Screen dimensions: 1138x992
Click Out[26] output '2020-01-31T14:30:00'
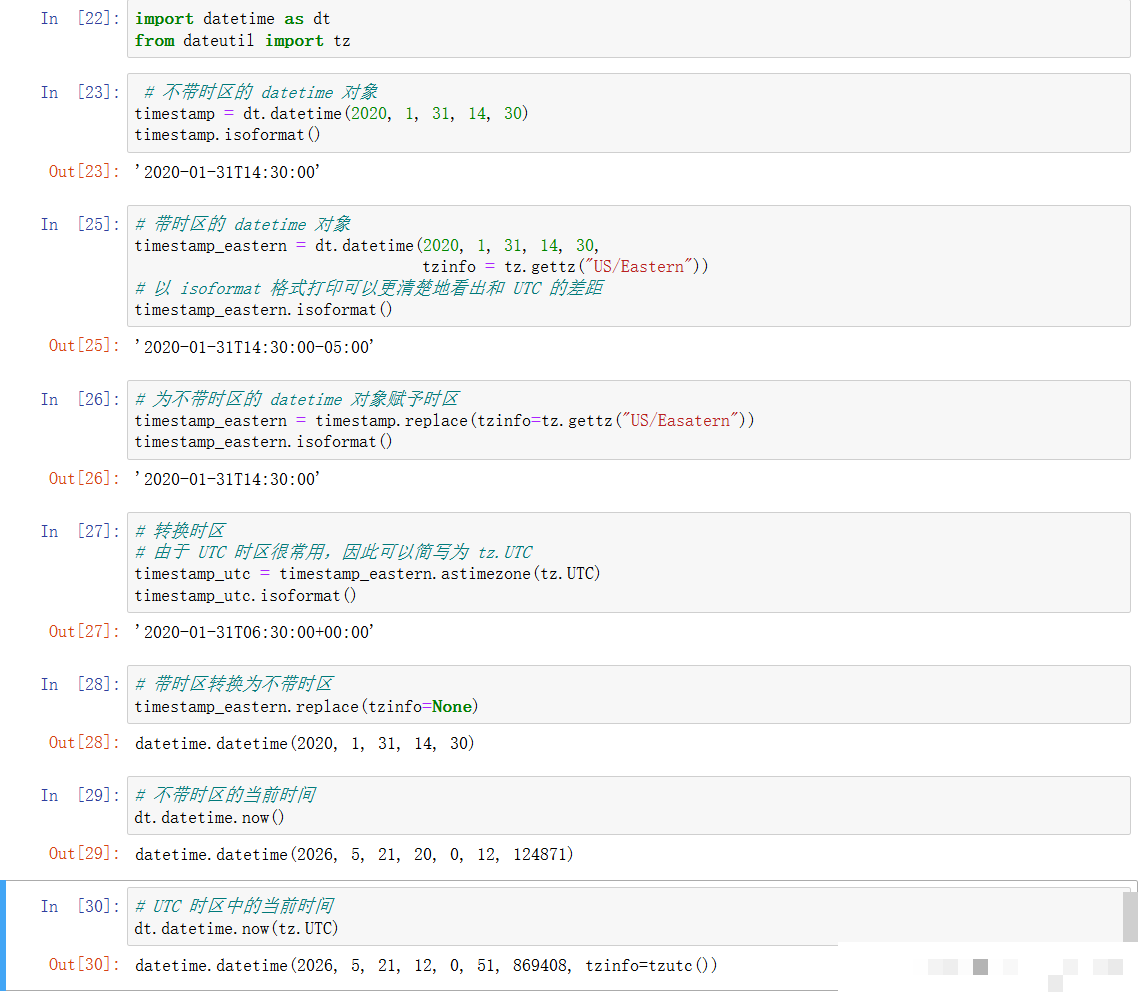coord(227,480)
